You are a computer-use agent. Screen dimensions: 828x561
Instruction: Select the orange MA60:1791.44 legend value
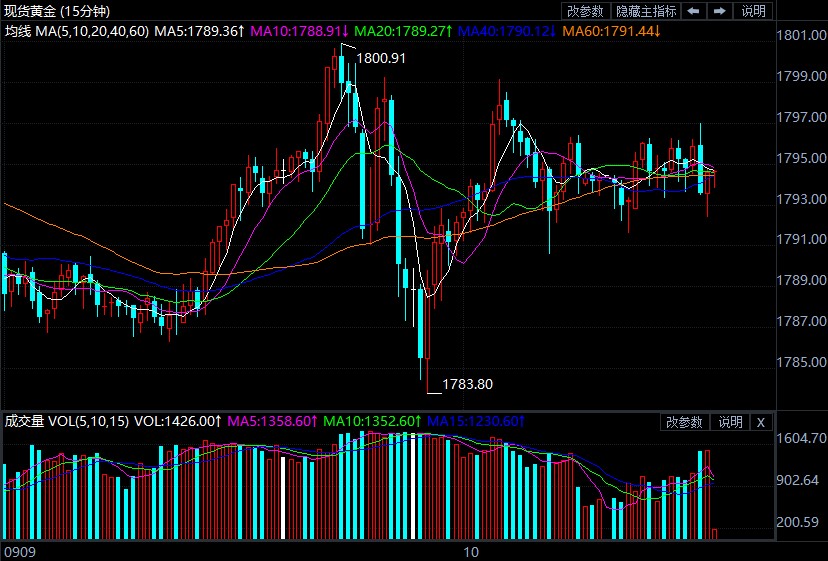coord(613,31)
